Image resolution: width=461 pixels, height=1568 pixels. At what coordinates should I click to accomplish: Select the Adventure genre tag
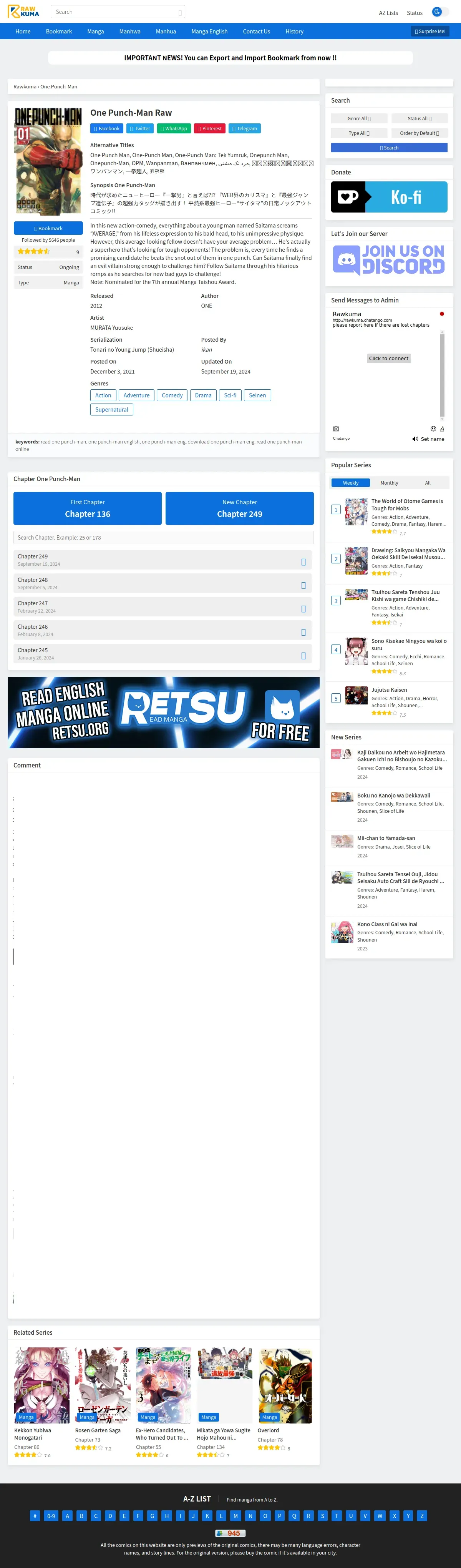136,396
